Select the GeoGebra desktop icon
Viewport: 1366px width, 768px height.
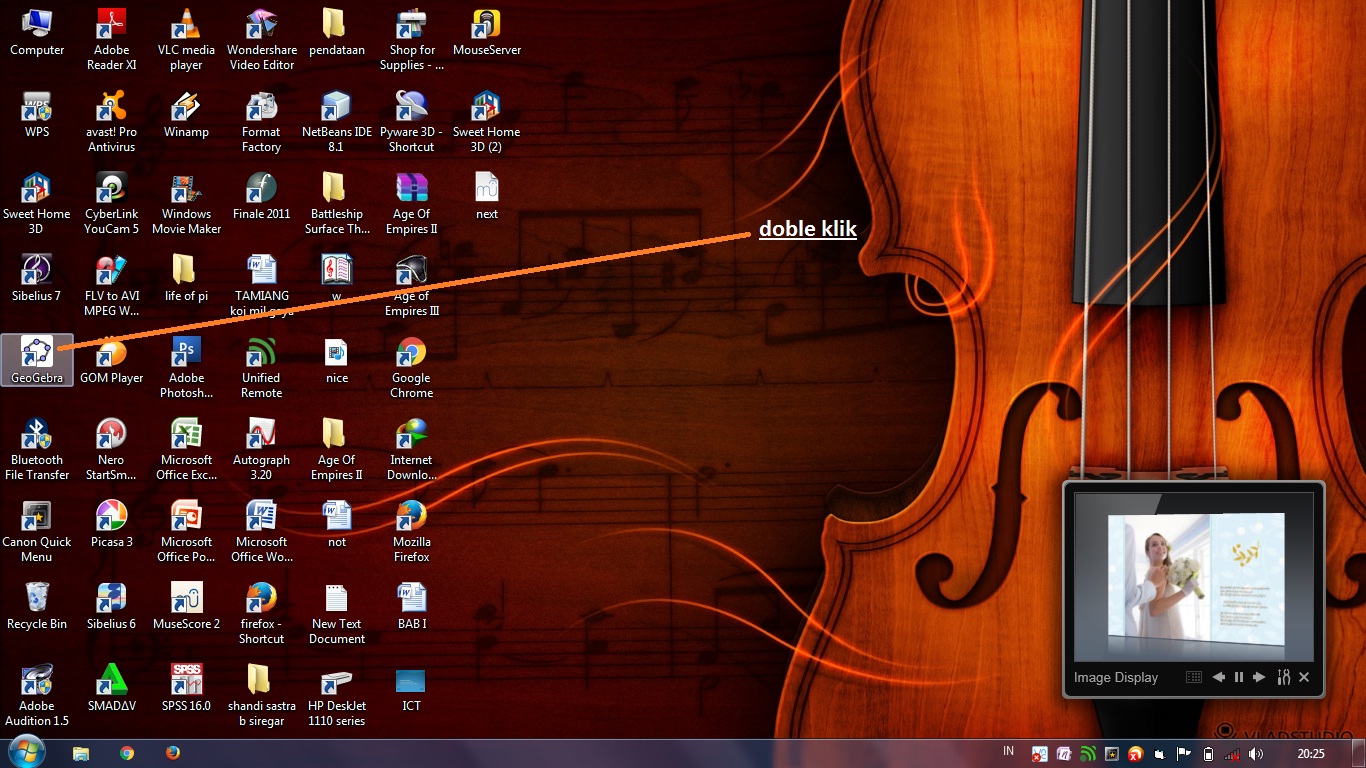pos(37,360)
